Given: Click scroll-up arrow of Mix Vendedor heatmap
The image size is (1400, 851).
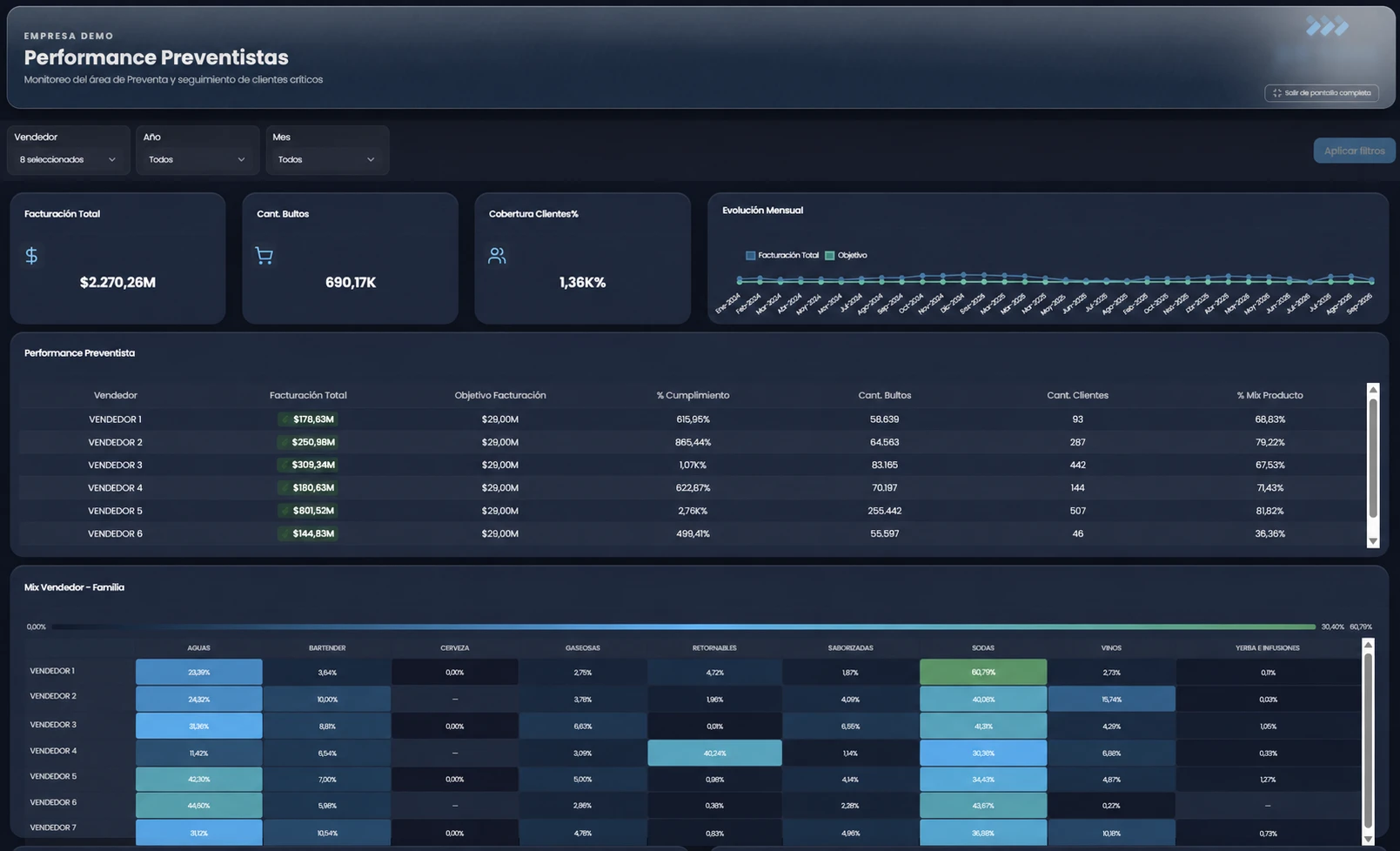Looking at the screenshot, I should 1368,645.
